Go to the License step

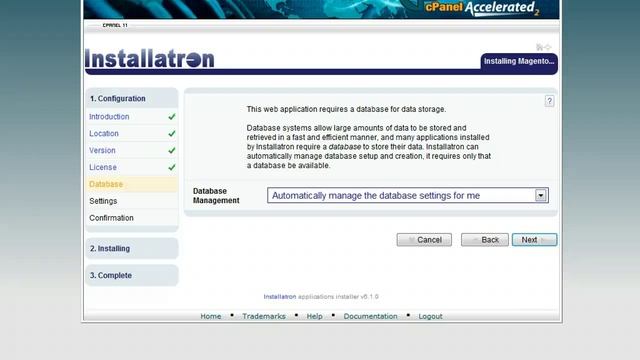pos(103,167)
